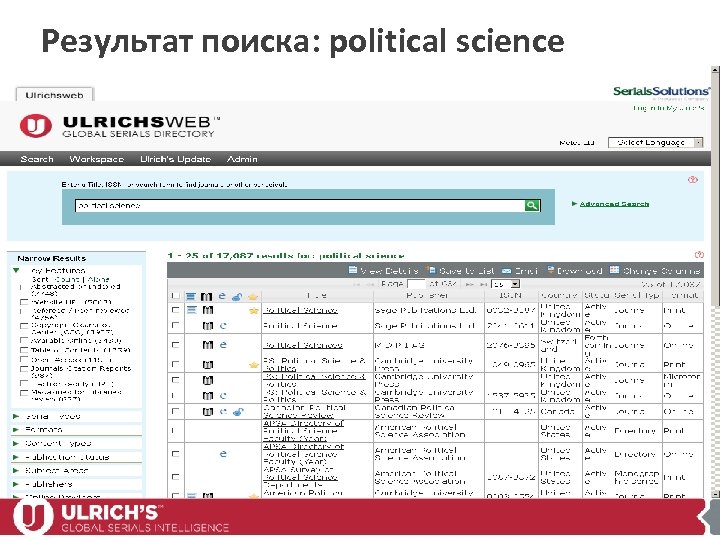Image resolution: width=720 pixels, height=540 pixels.
Task: Click the Advanced Search link
Action: tap(614, 204)
